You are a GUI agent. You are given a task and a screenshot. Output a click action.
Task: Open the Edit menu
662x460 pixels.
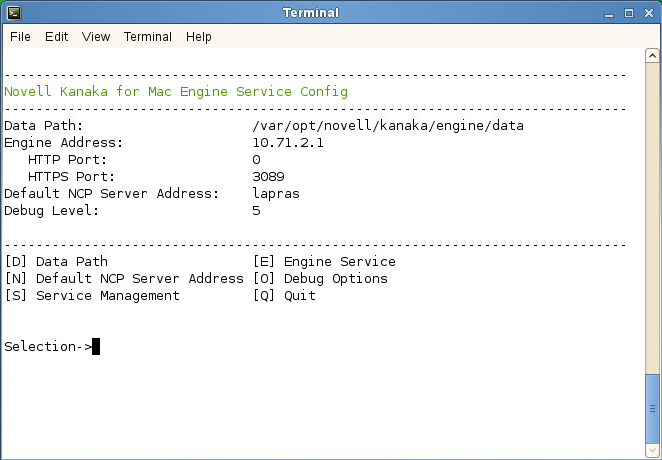point(56,37)
